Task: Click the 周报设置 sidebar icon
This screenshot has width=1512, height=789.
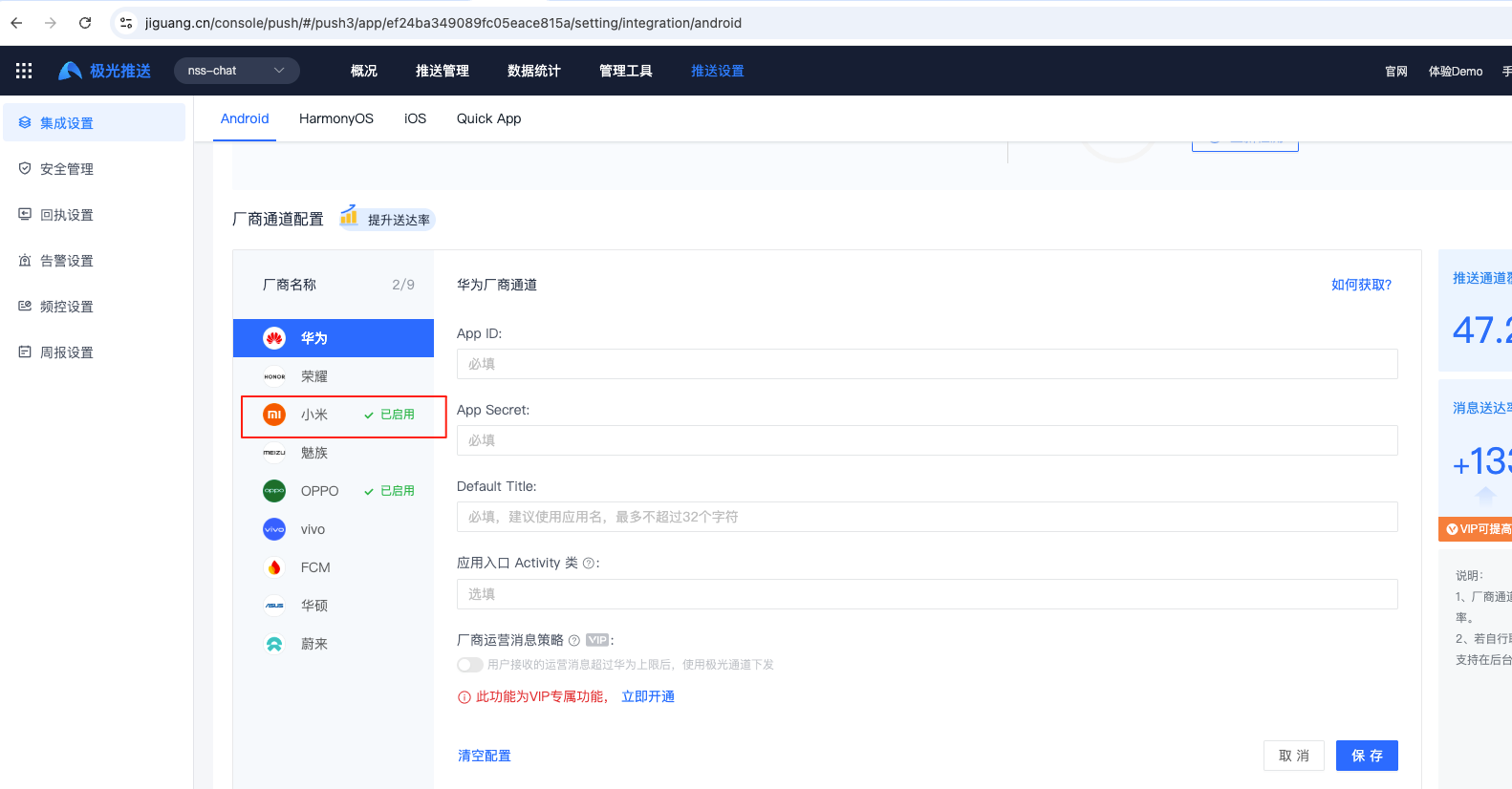Action: click(x=25, y=352)
